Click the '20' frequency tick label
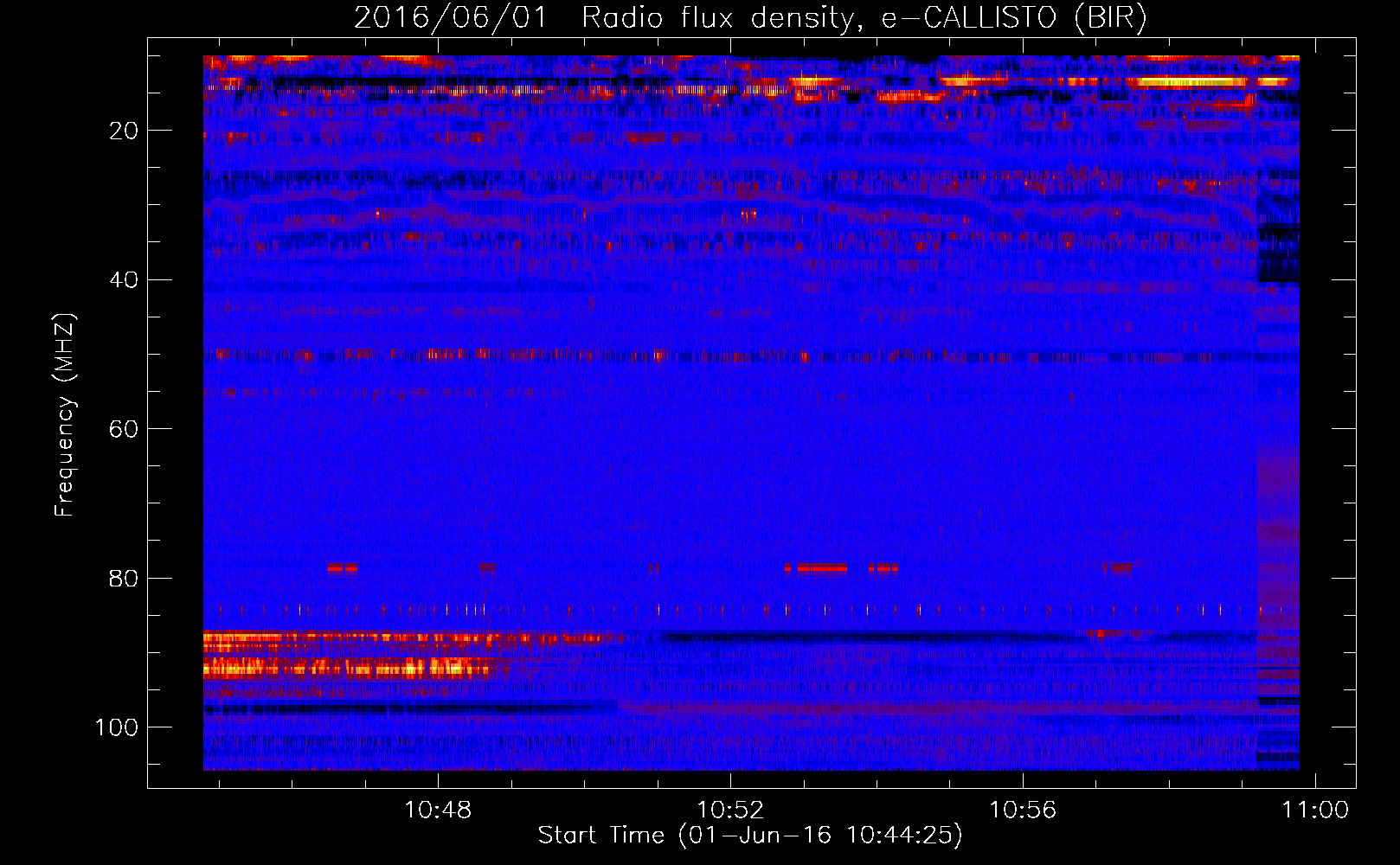 point(124,131)
